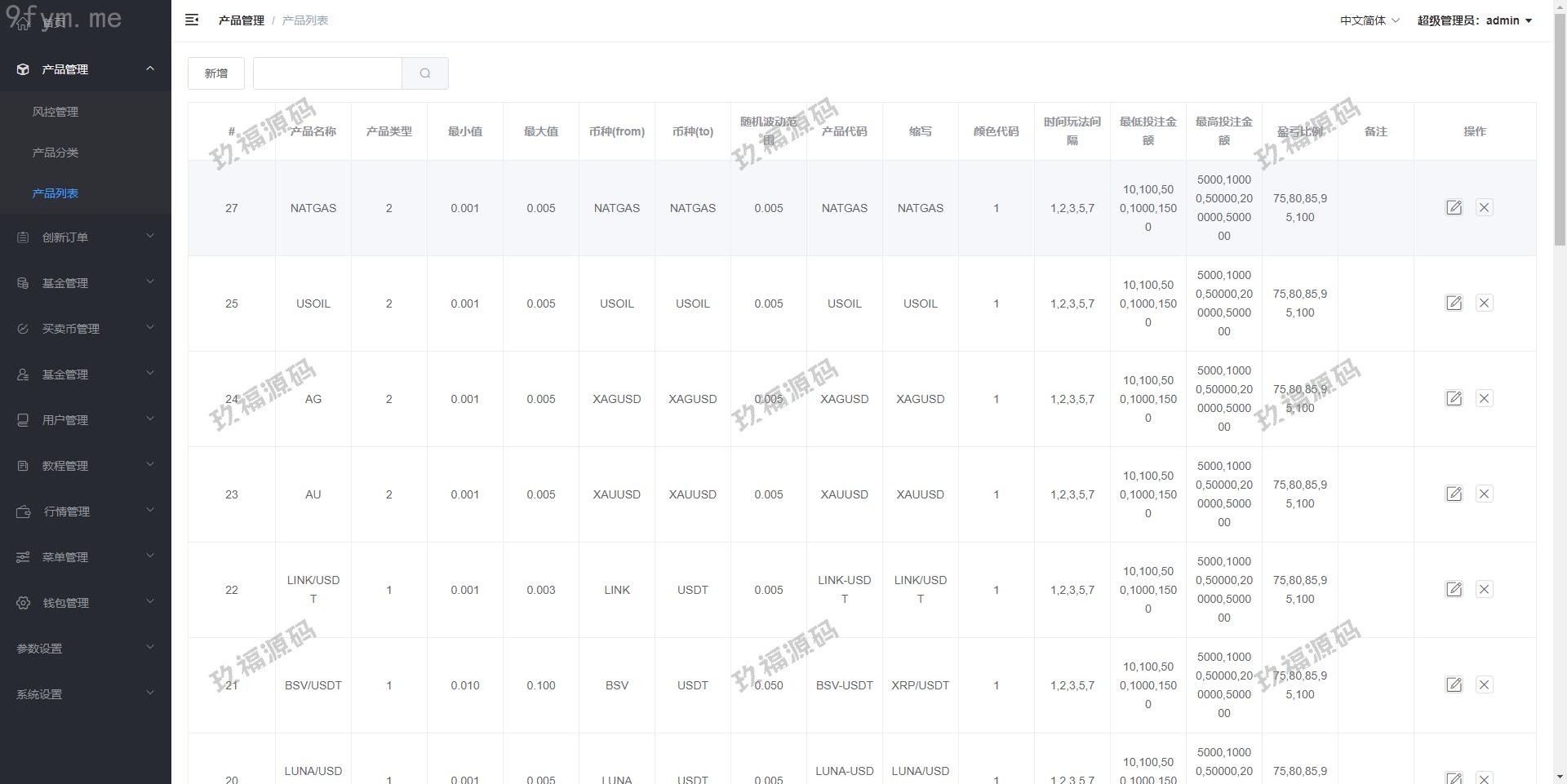Expand the 用户管理 sidebar menu
The height and width of the screenshot is (784, 1567).
85,420
